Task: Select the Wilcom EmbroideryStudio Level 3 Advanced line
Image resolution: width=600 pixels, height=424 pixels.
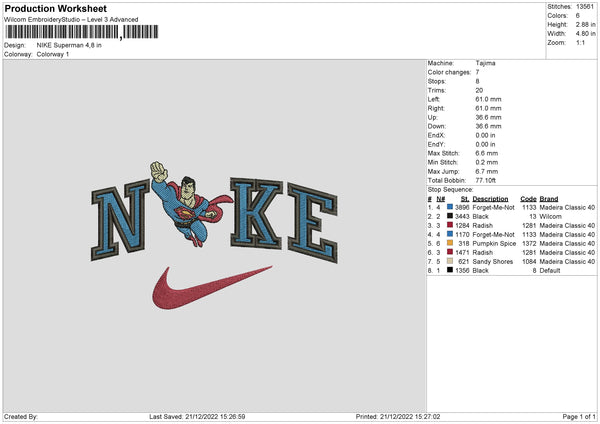Action: click(71, 20)
